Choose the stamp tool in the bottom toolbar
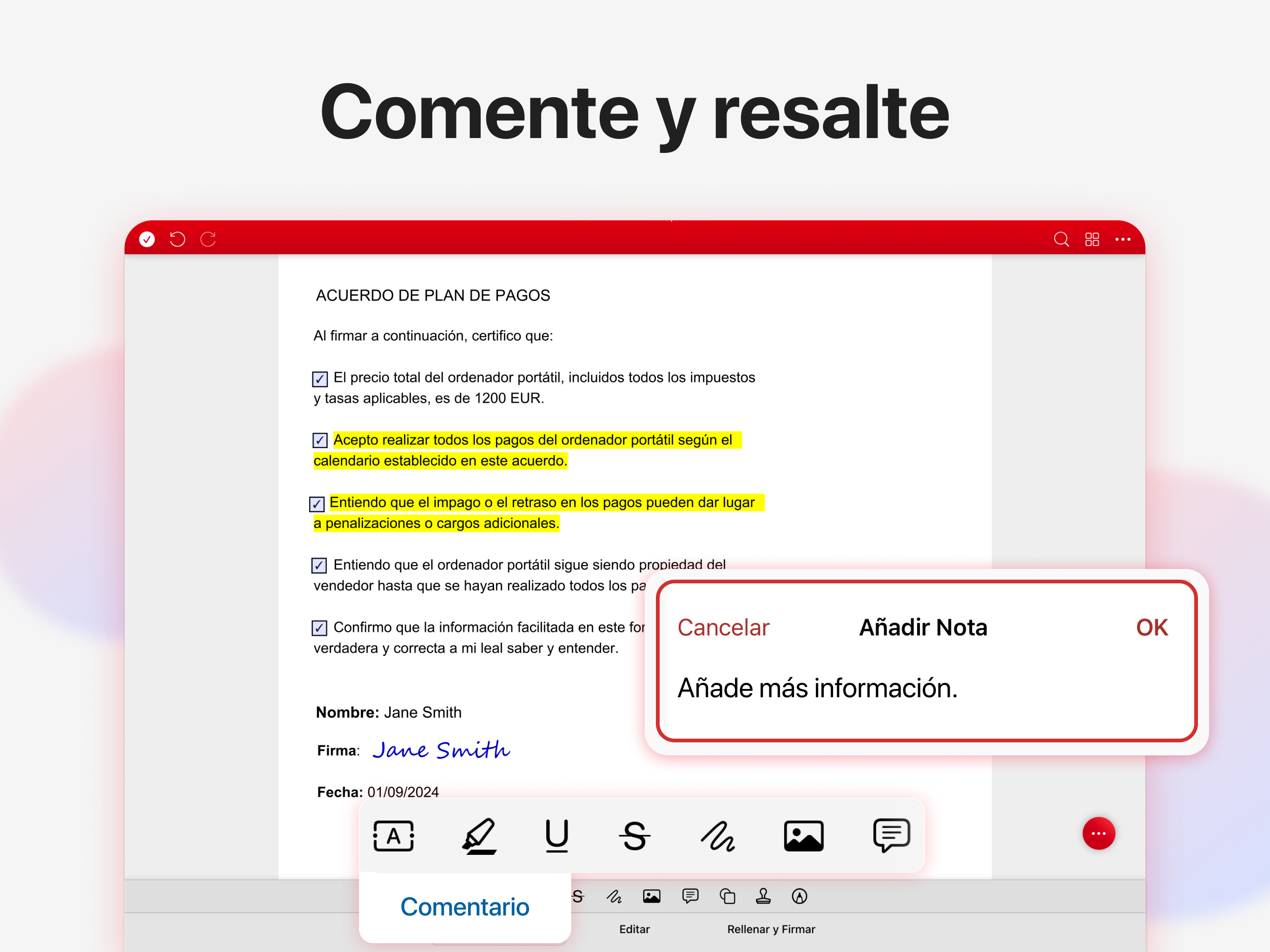1270x952 pixels. point(763,896)
